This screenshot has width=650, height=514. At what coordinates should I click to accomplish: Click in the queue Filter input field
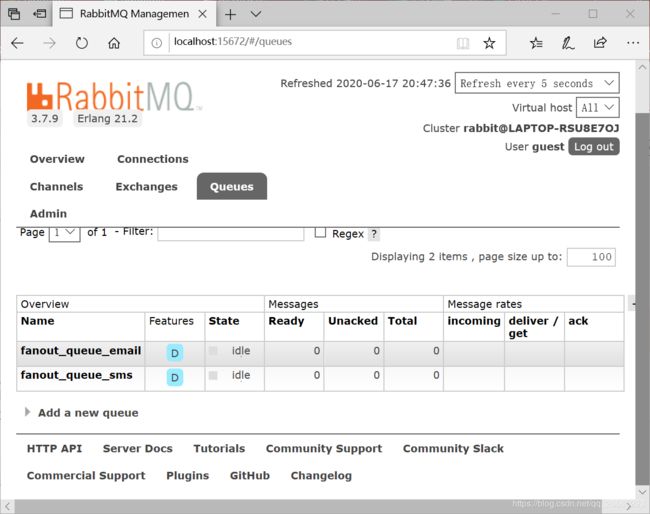230,233
